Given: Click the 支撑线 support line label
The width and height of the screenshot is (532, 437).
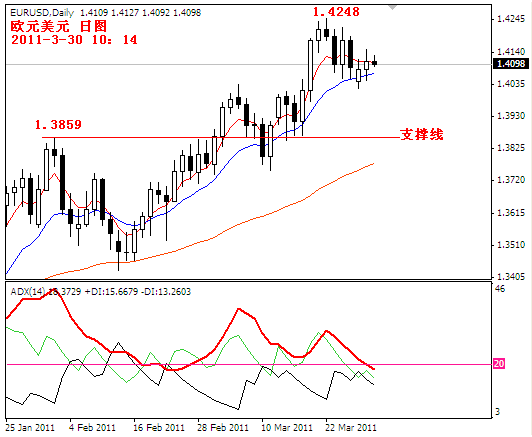Looking at the screenshot, I should coord(422,134).
